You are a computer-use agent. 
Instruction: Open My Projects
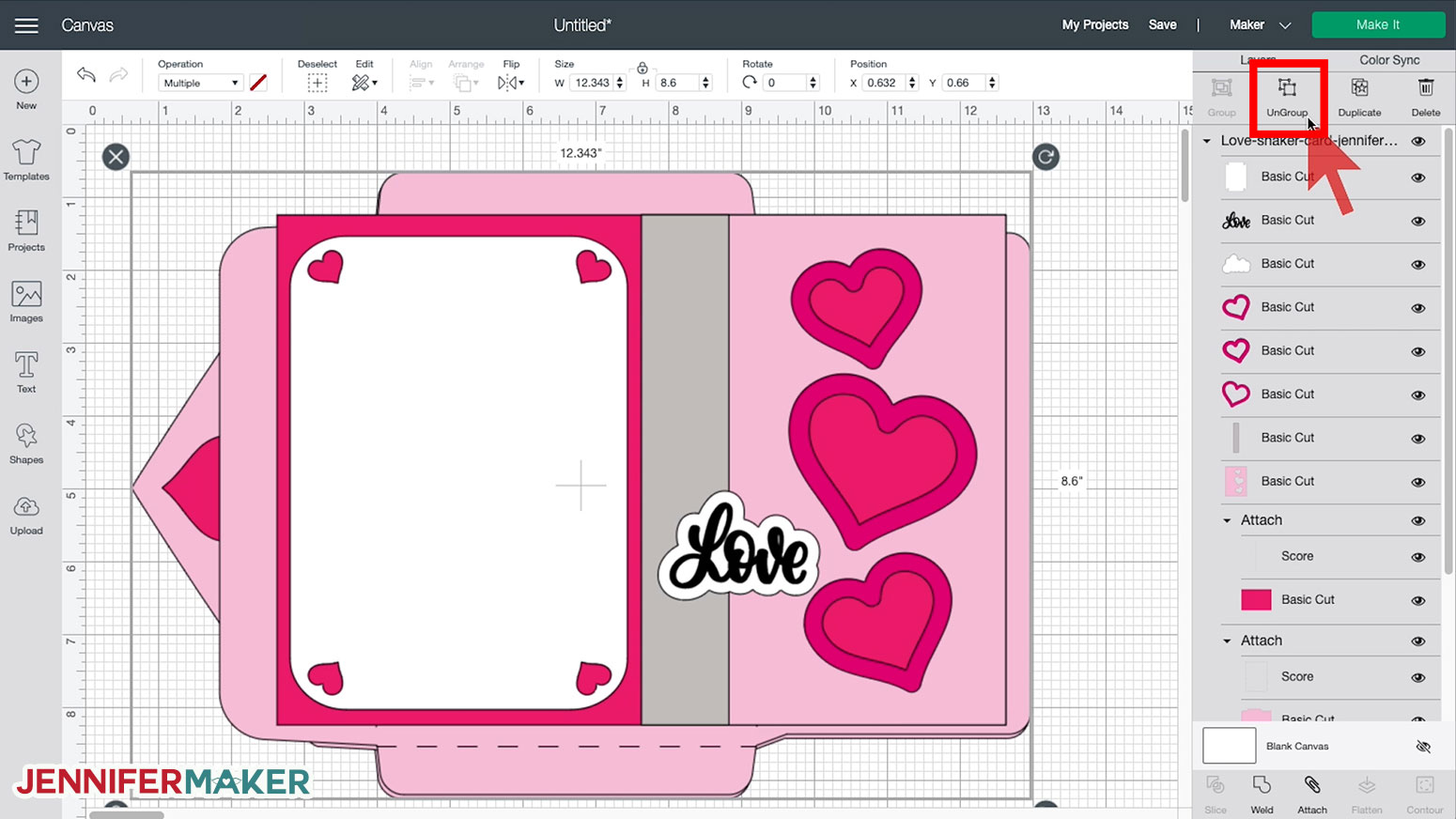pos(1095,25)
